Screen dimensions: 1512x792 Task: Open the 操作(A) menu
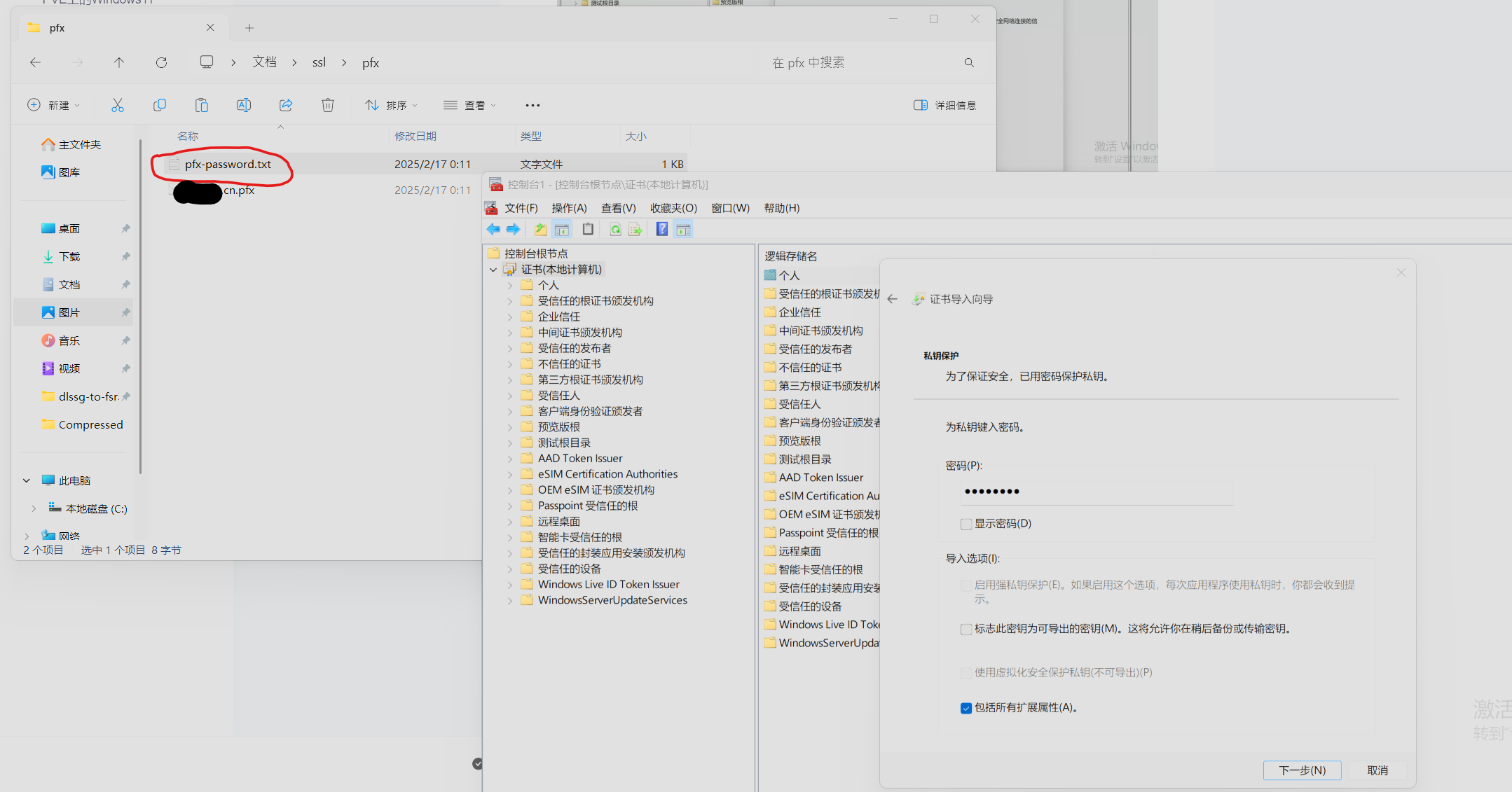(x=569, y=208)
